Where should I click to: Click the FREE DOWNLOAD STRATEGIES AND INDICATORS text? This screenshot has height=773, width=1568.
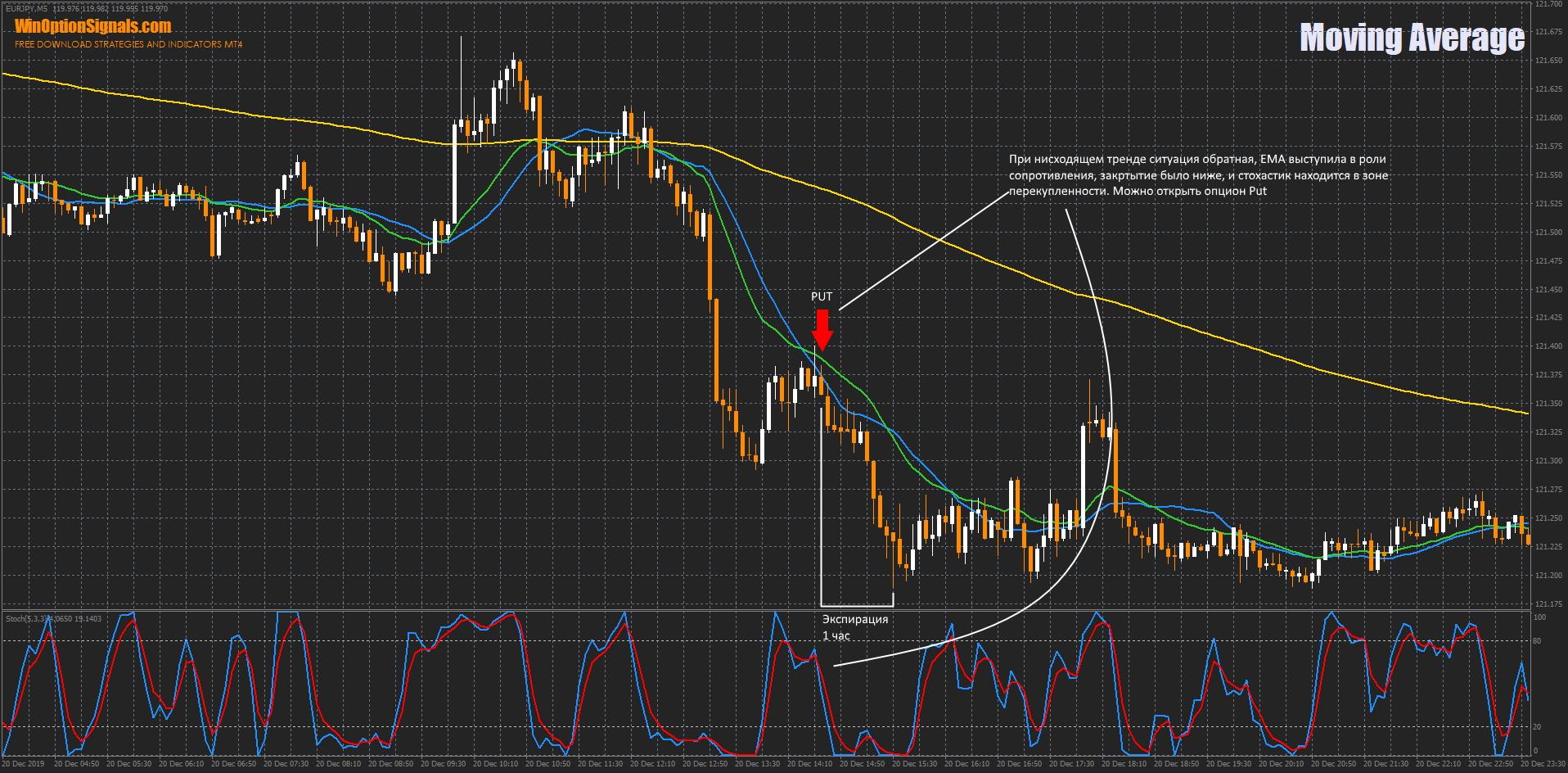coord(128,44)
